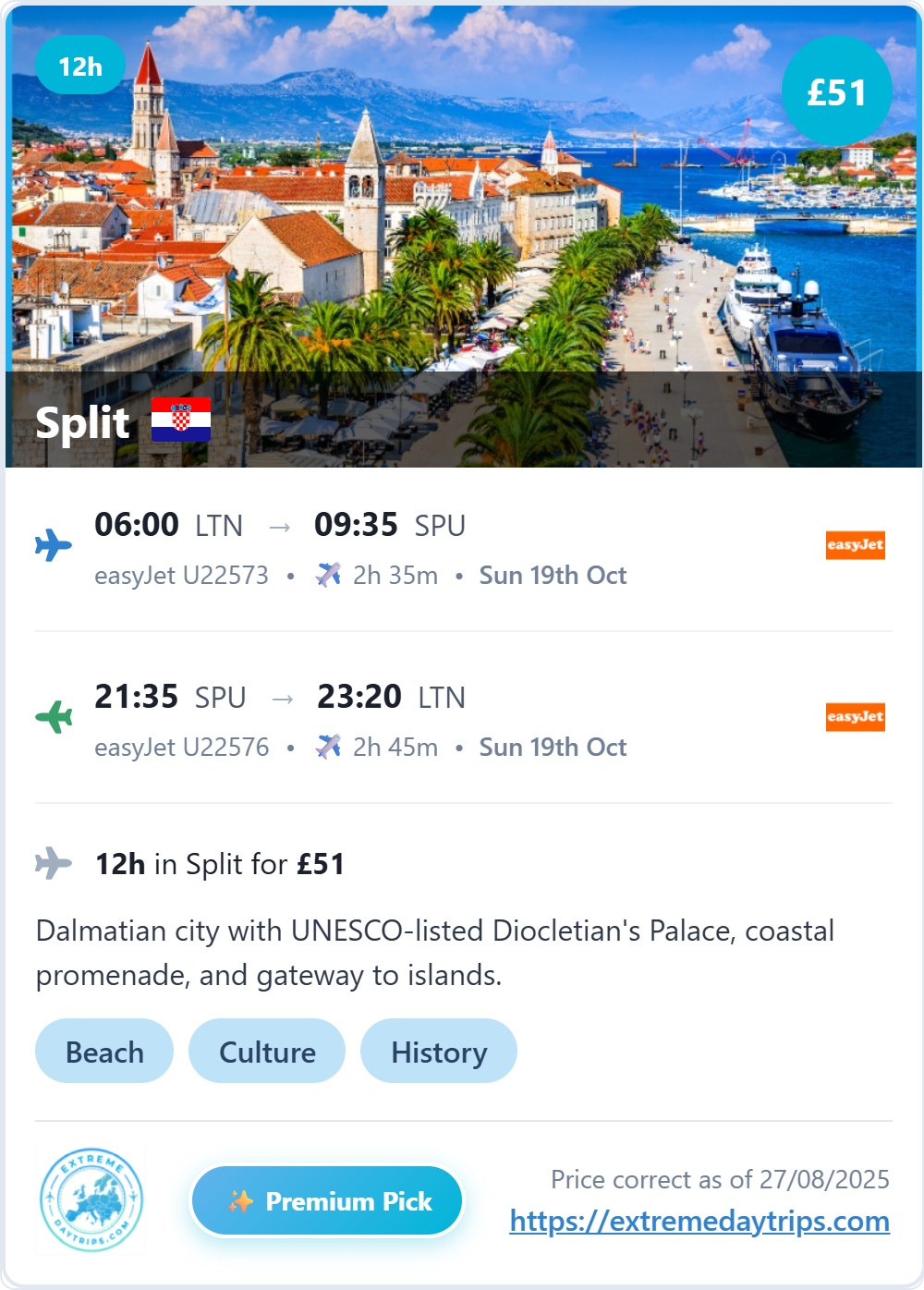Click the Split destination title
The width and height of the screenshot is (924, 1290).
pos(82,422)
